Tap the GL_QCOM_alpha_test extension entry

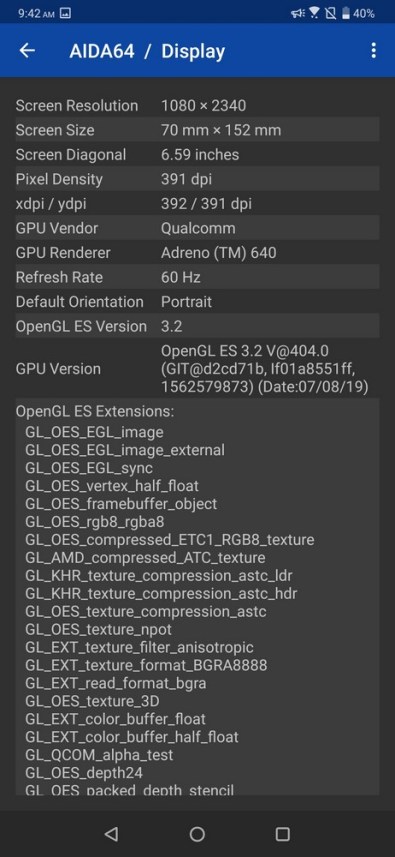tap(99, 755)
